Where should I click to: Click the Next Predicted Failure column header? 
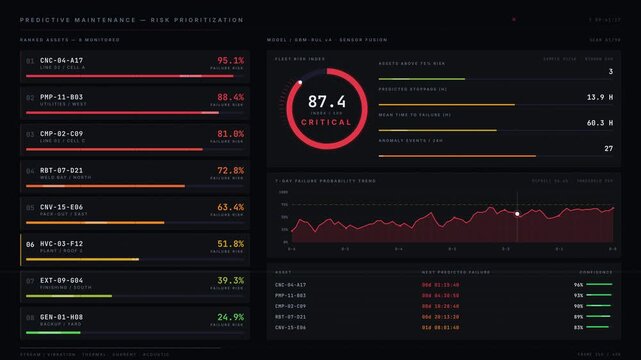pyautogui.click(x=456, y=272)
